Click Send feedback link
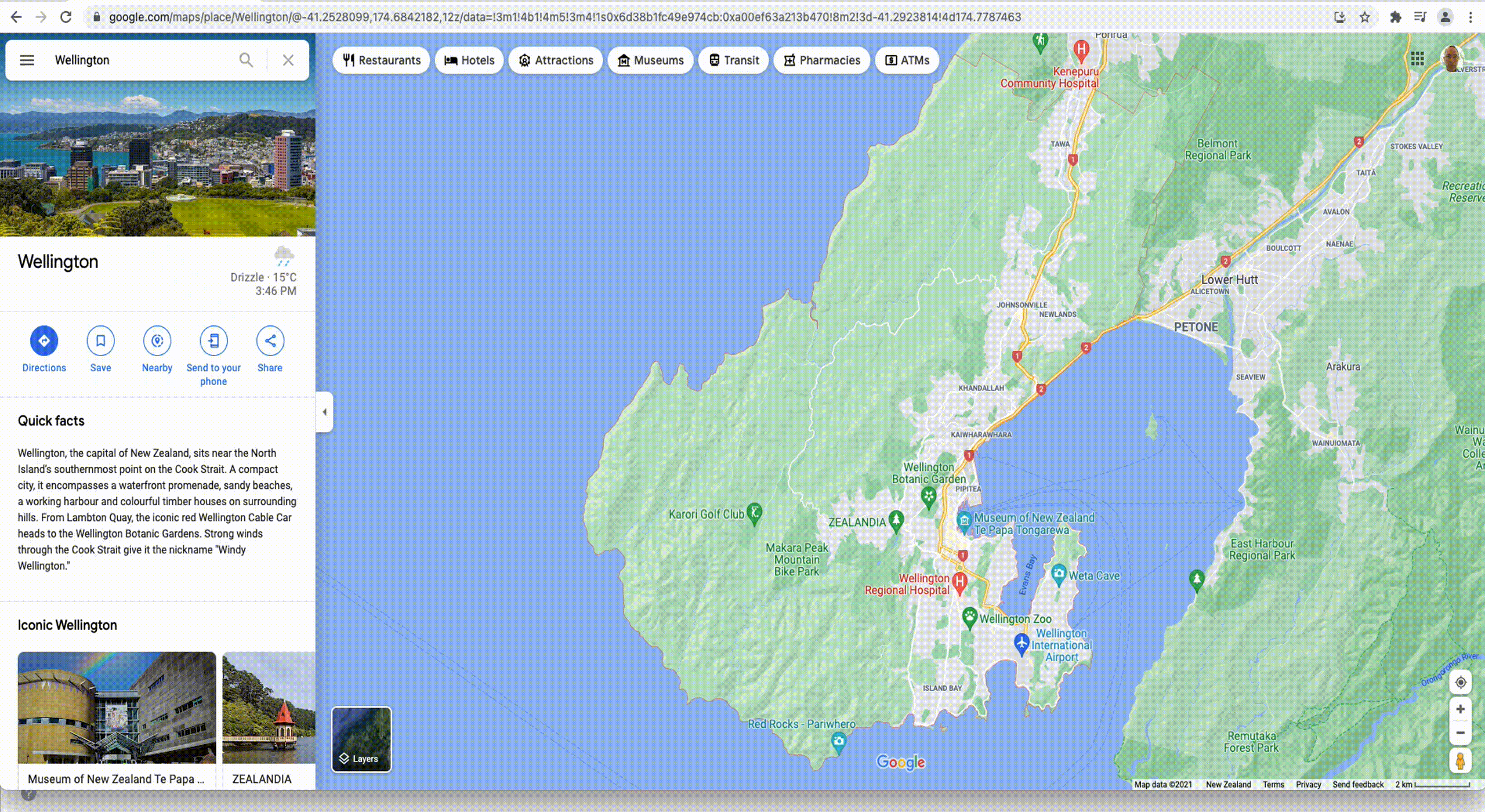 (x=1357, y=784)
